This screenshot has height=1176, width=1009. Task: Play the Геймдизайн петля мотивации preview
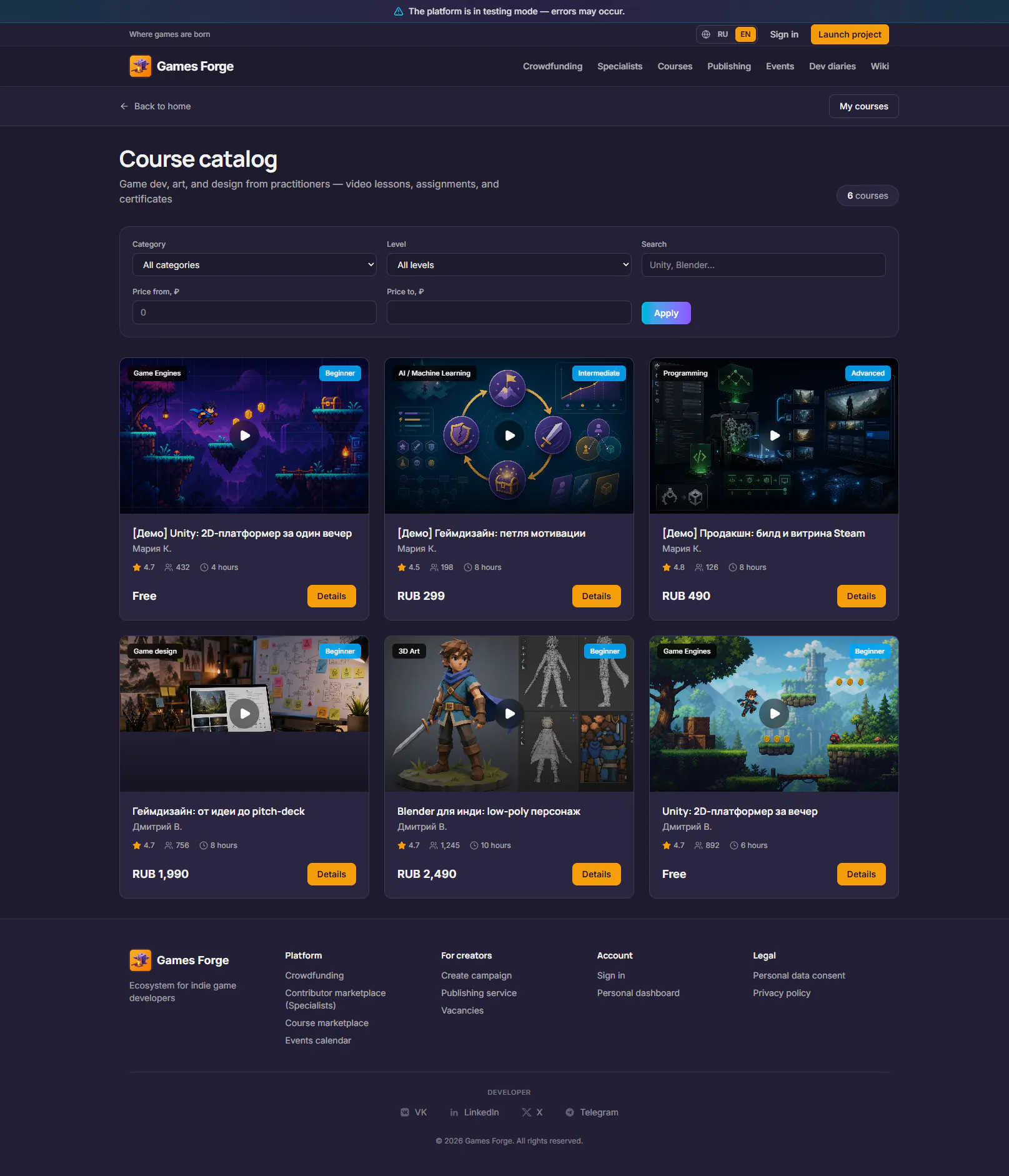(x=509, y=436)
